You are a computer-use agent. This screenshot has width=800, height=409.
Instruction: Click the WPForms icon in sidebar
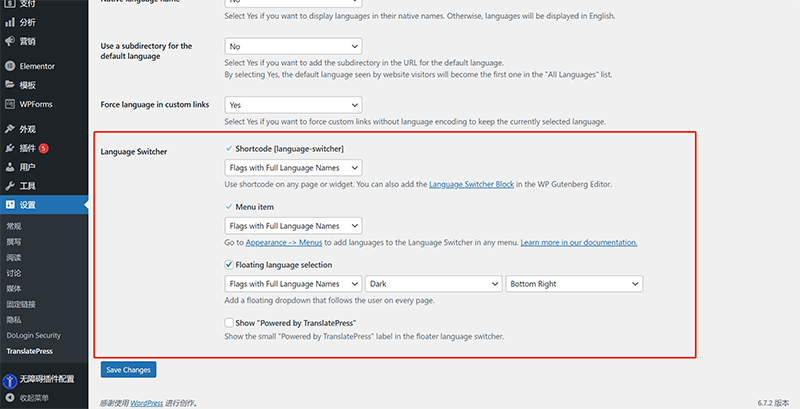click(x=10, y=104)
